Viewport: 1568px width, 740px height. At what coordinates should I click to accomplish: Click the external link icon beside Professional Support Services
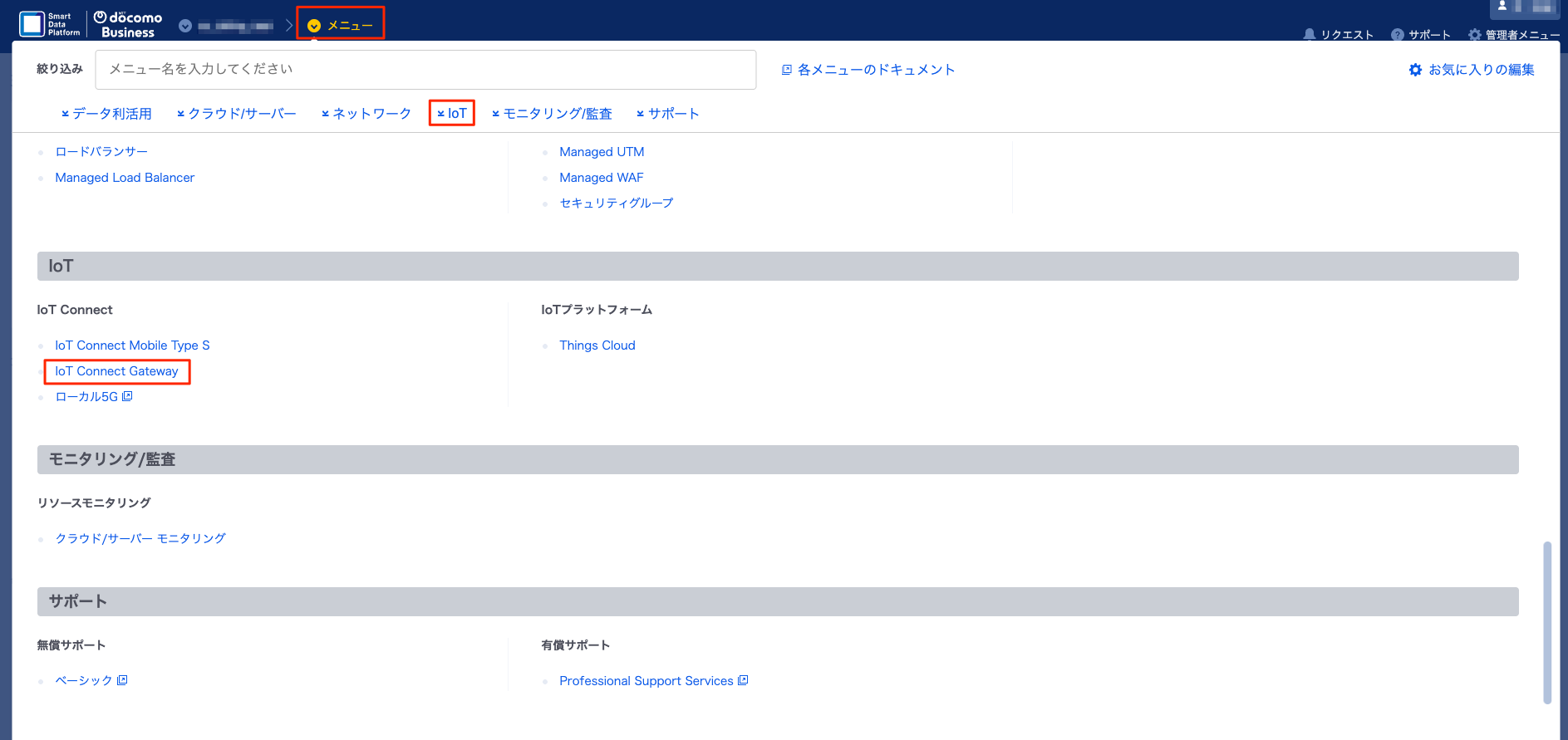point(743,680)
